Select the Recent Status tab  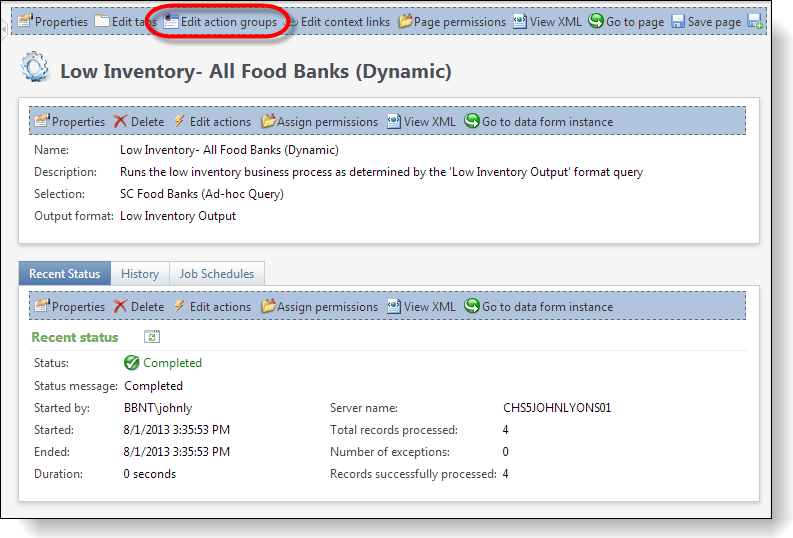point(65,274)
